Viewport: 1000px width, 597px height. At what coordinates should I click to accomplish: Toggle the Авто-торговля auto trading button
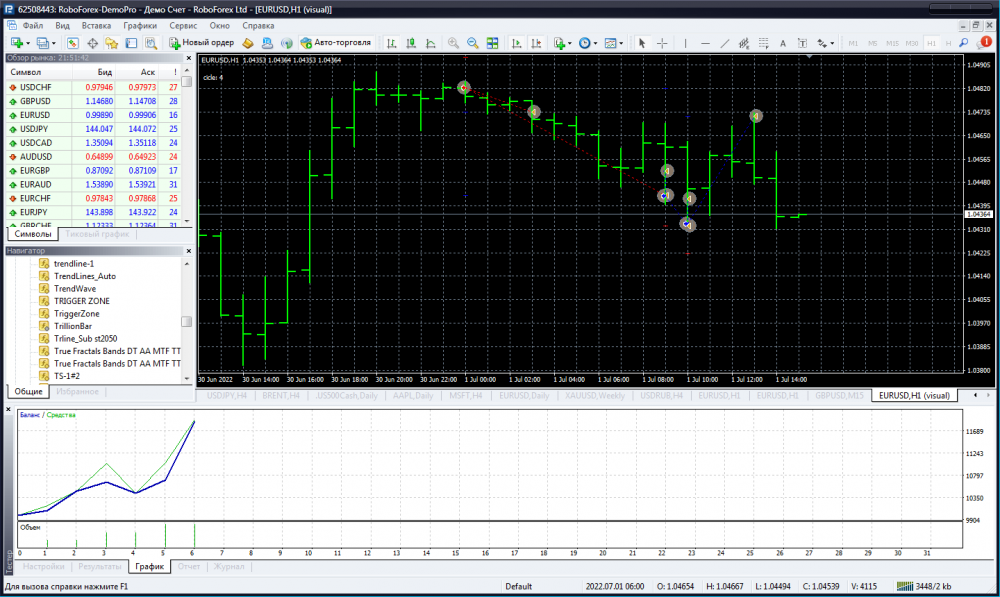click(336, 43)
